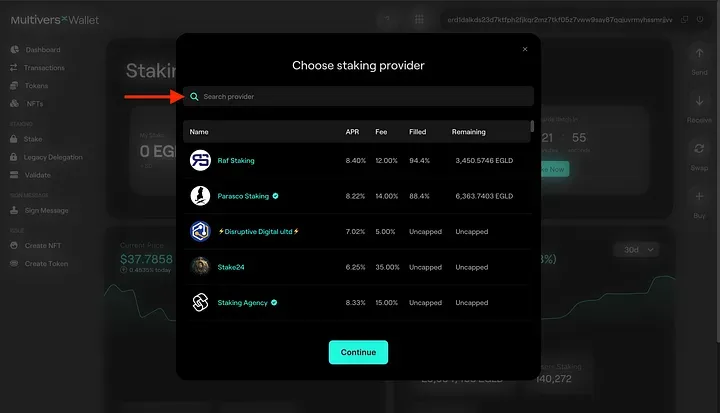720x413 pixels.
Task: Click into the Search provider field
Action: pyautogui.click(x=358, y=96)
